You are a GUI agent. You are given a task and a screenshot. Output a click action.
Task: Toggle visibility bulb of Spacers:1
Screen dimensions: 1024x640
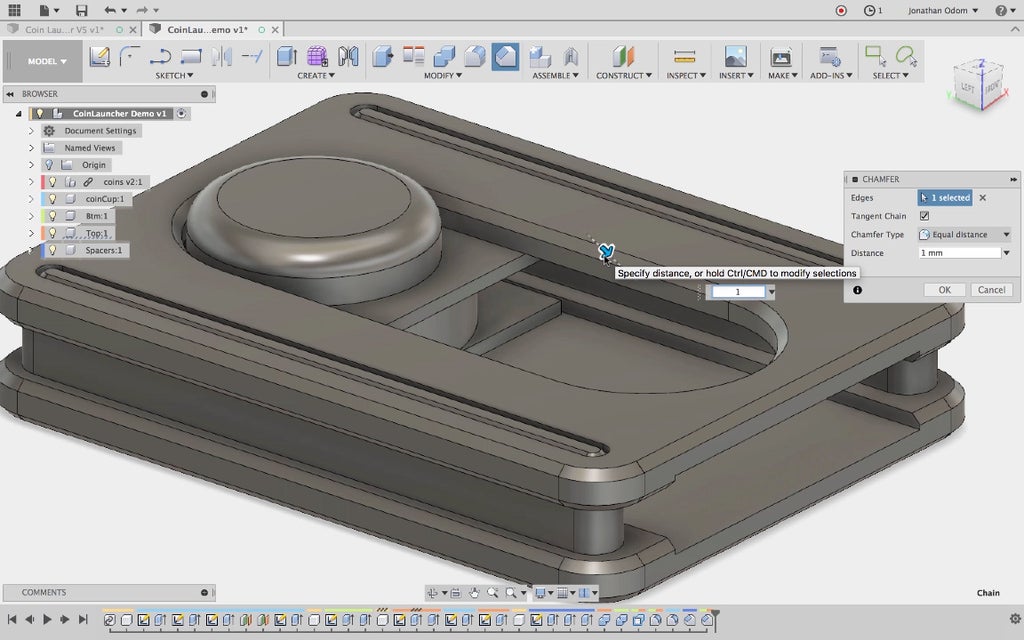coord(53,250)
